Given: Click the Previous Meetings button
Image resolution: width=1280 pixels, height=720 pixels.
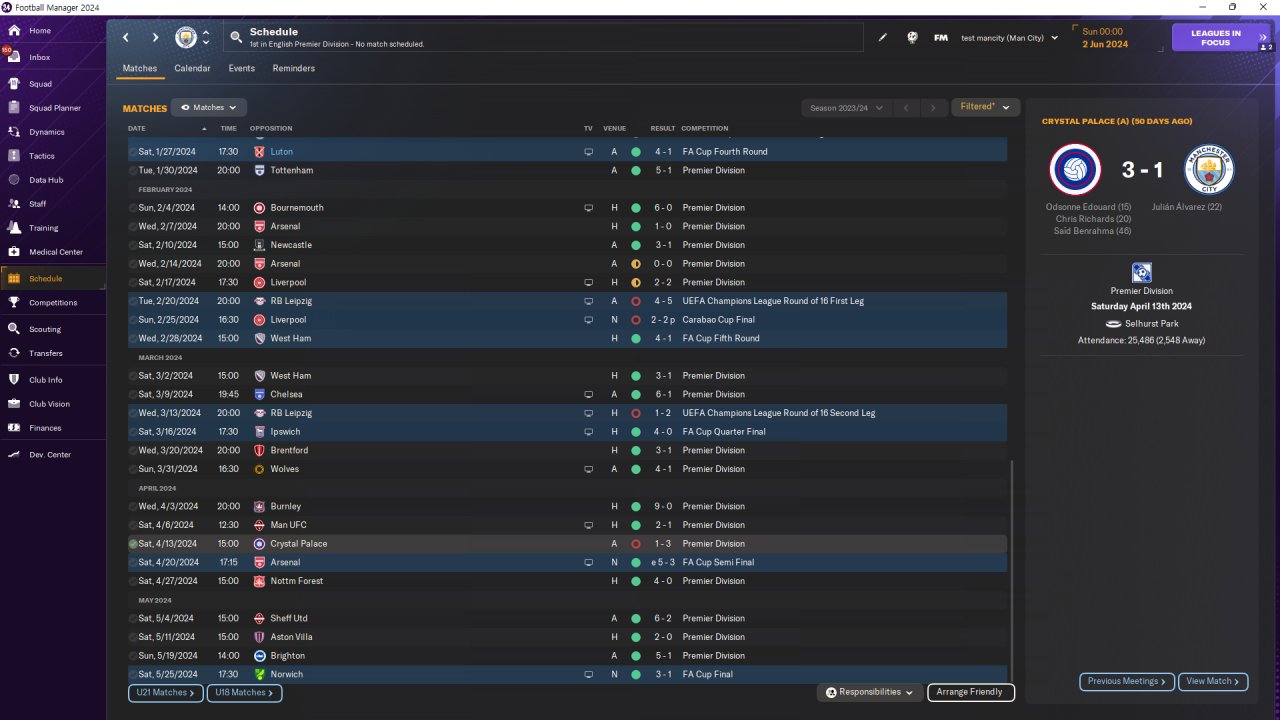Looking at the screenshot, I should point(1127,681).
